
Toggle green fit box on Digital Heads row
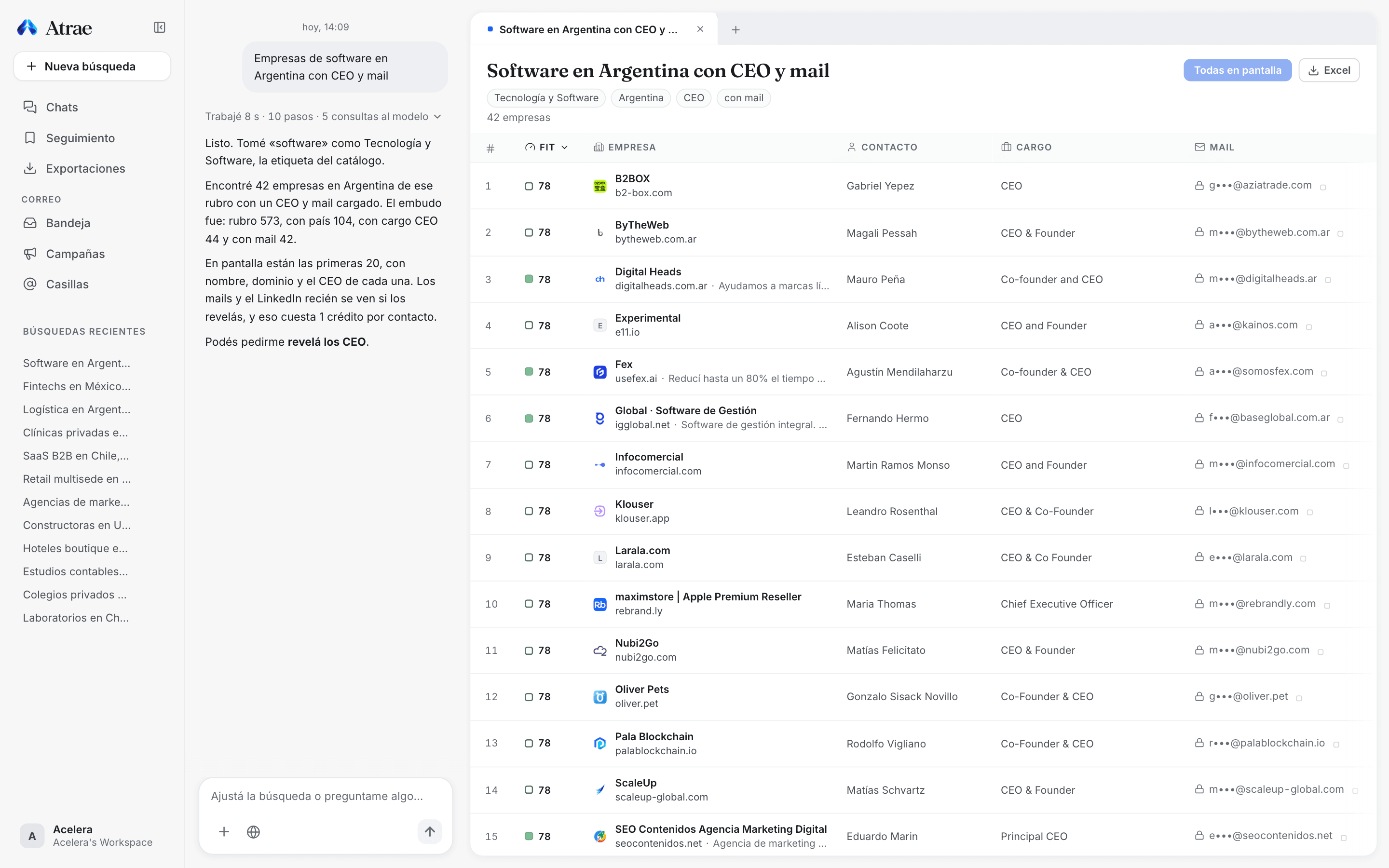point(529,279)
